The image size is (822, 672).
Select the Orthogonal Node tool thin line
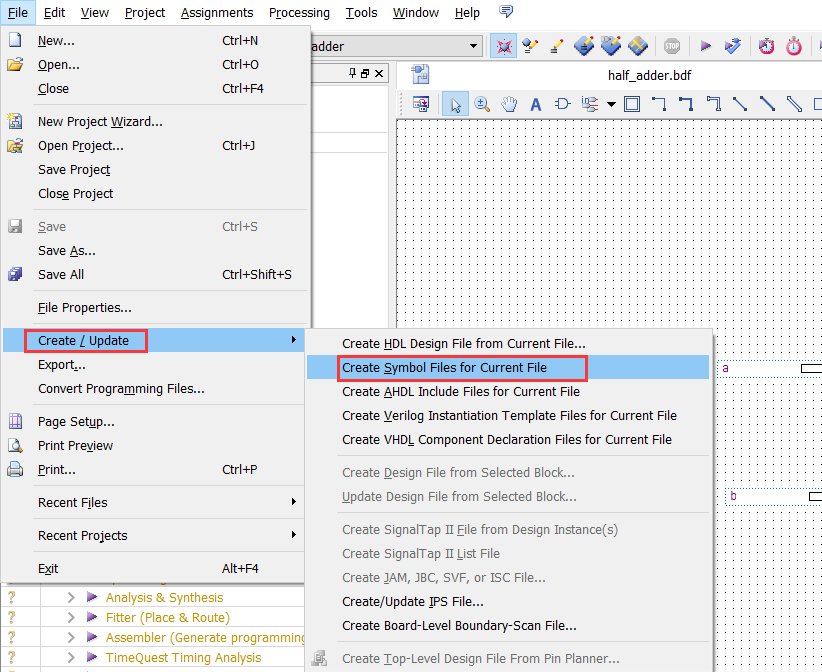click(658, 104)
